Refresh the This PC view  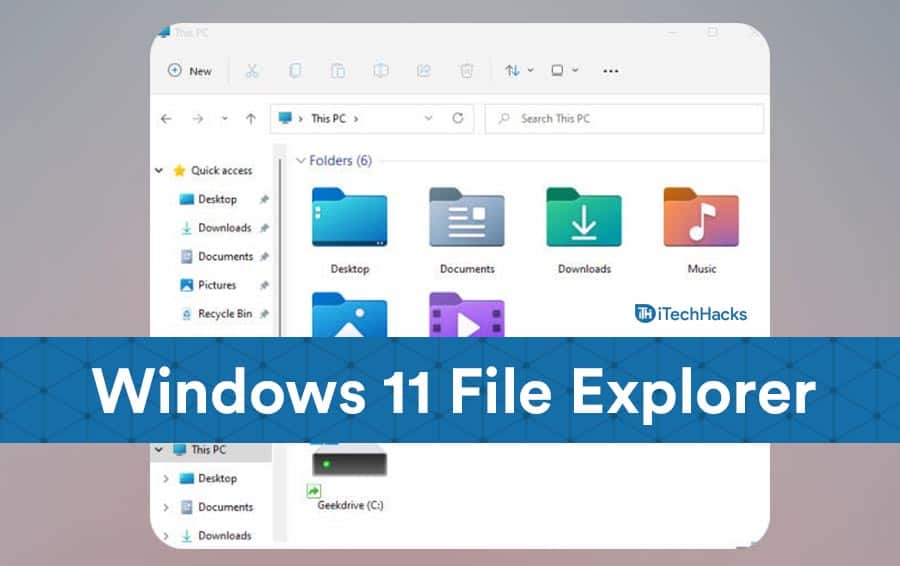(x=457, y=118)
